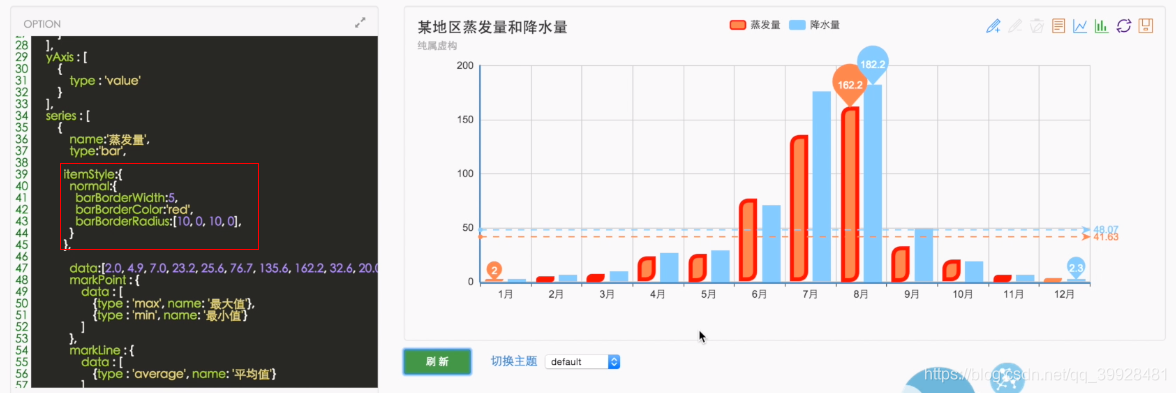Toggle the 降水量 legend series

coord(814,26)
